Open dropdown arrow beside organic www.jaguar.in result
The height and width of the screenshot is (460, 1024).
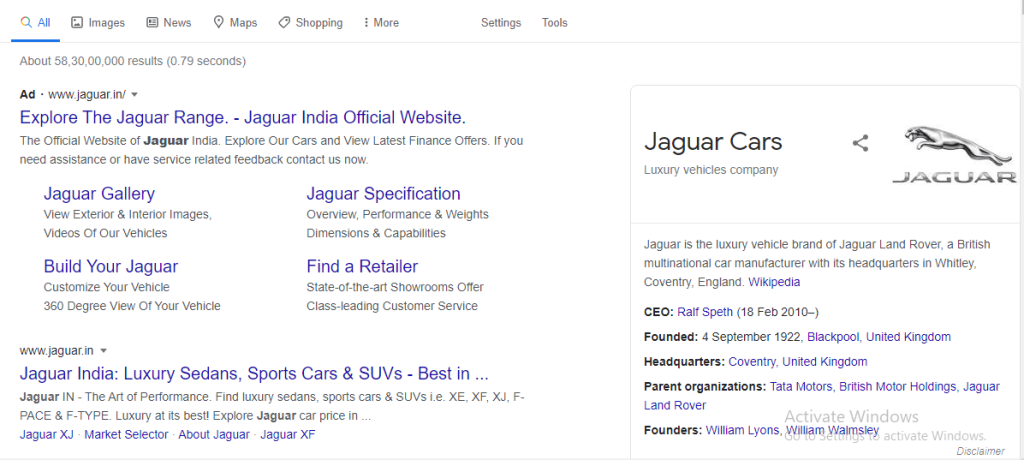103,351
